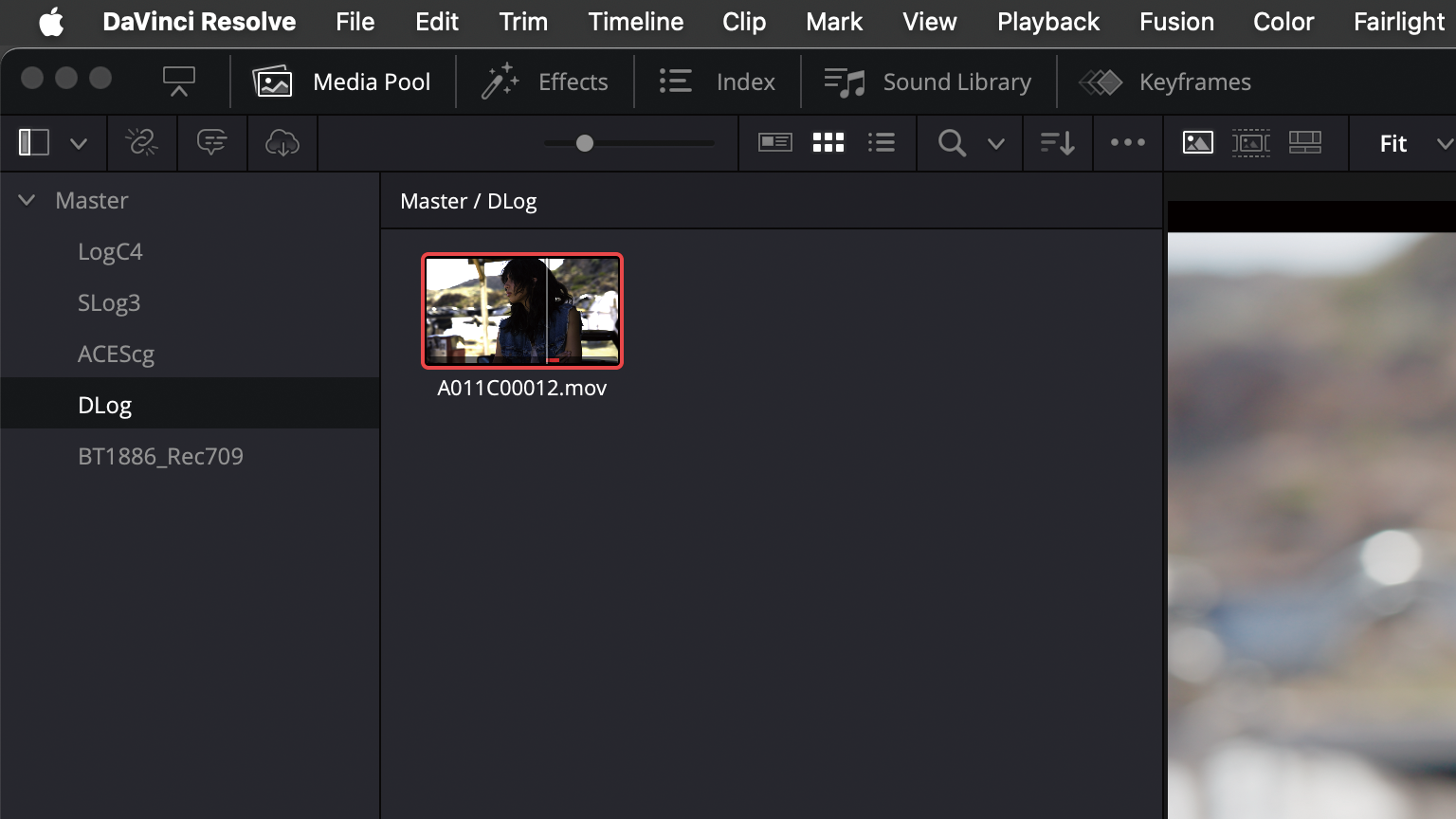Image resolution: width=1456 pixels, height=819 pixels.
Task: Switch to metadata view
Action: [775, 143]
